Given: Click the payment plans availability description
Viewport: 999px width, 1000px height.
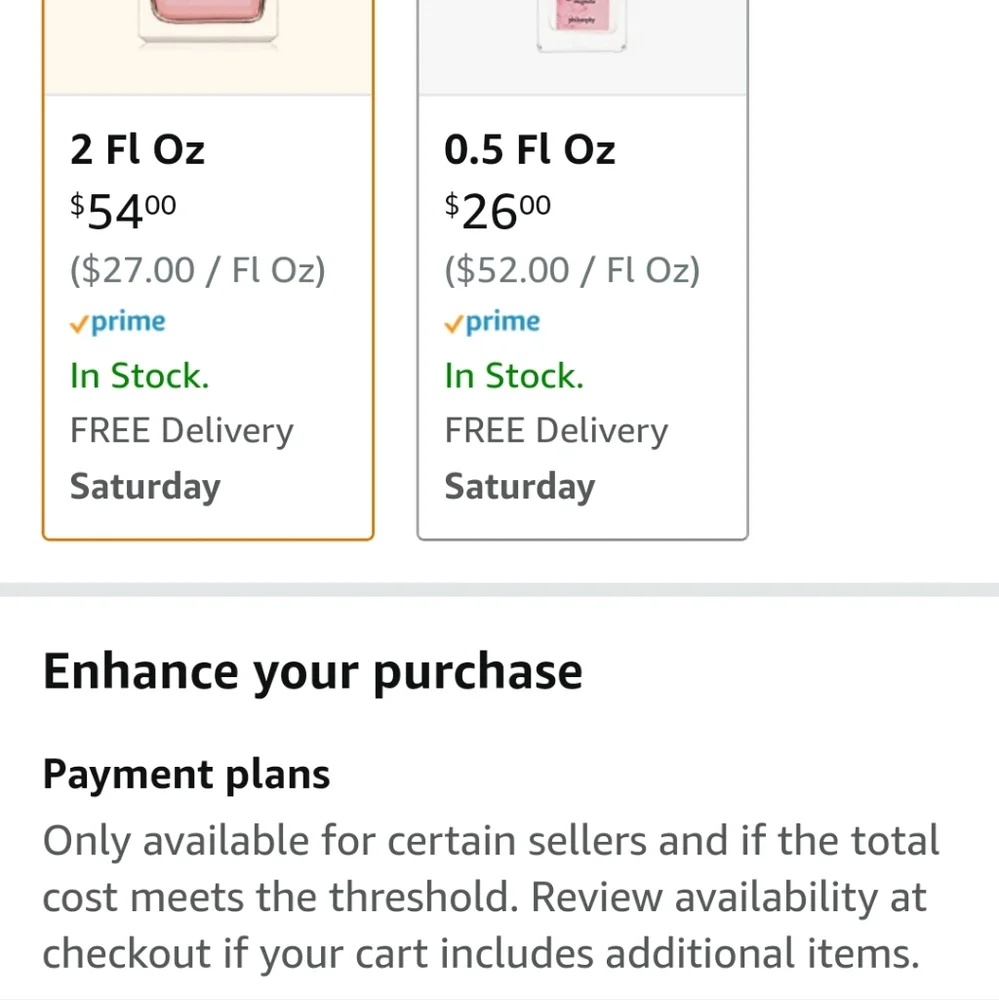Looking at the screenshot, I should pos(491,897).
